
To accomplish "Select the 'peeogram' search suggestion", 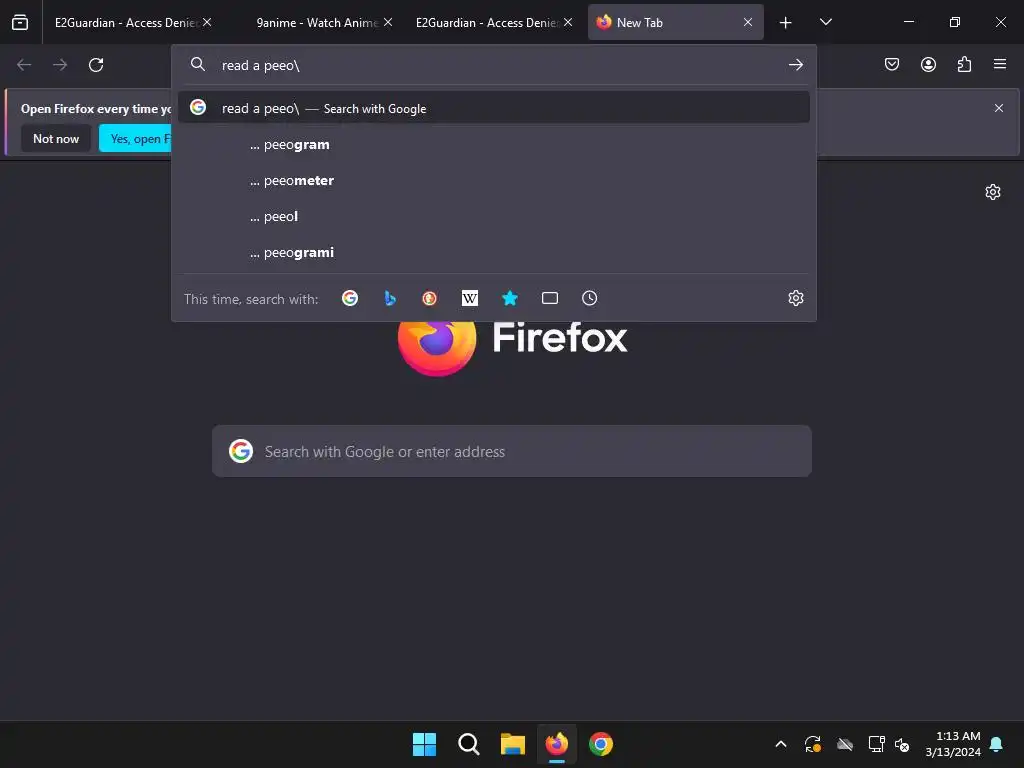I will pos(494,144).
